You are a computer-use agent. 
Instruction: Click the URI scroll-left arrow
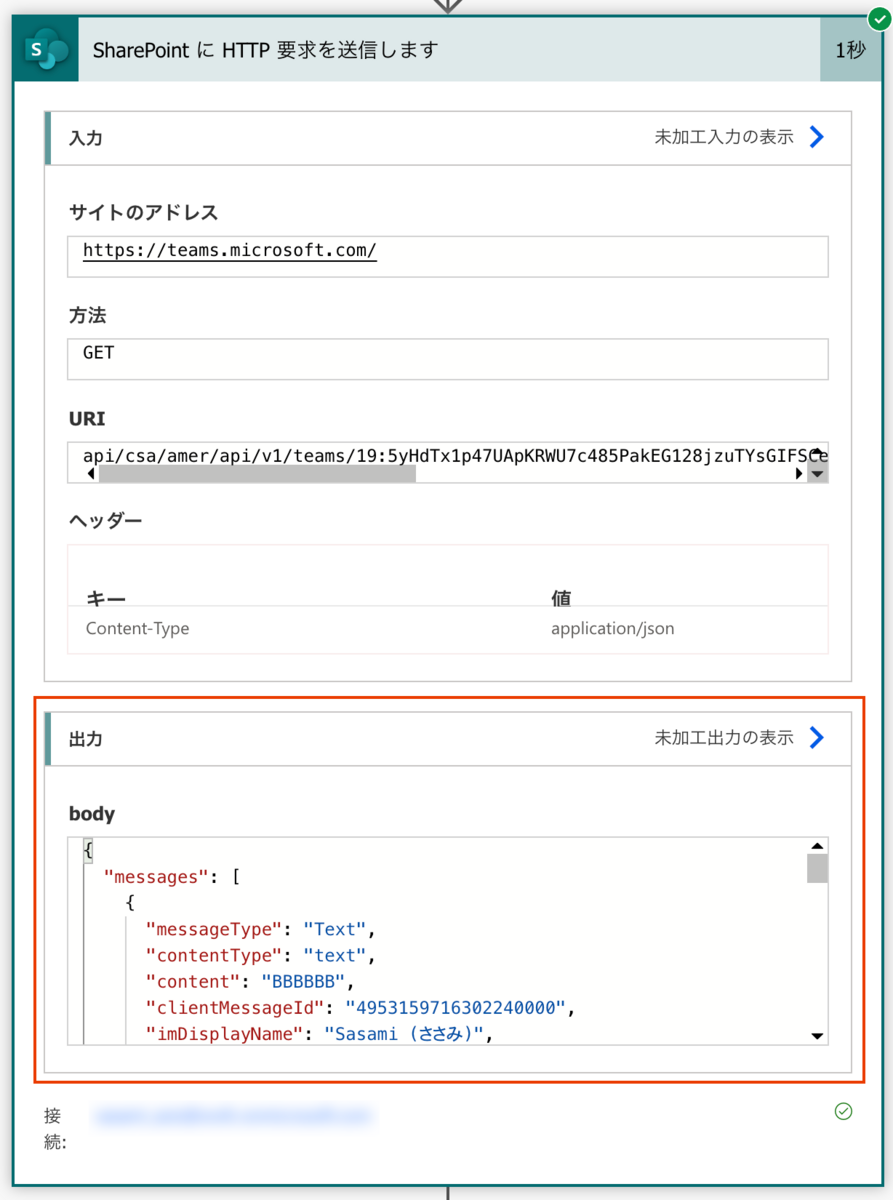[92, 474]
